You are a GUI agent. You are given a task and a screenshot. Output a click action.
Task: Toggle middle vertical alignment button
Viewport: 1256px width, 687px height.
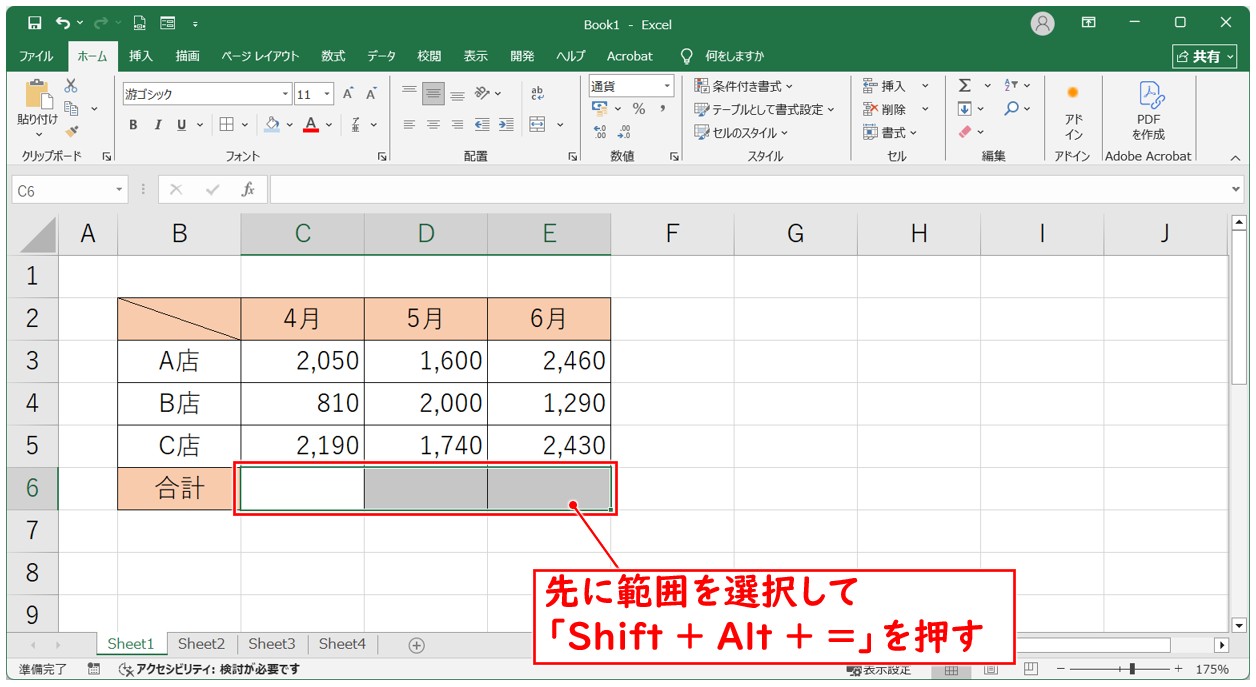(x=433, y=94)
